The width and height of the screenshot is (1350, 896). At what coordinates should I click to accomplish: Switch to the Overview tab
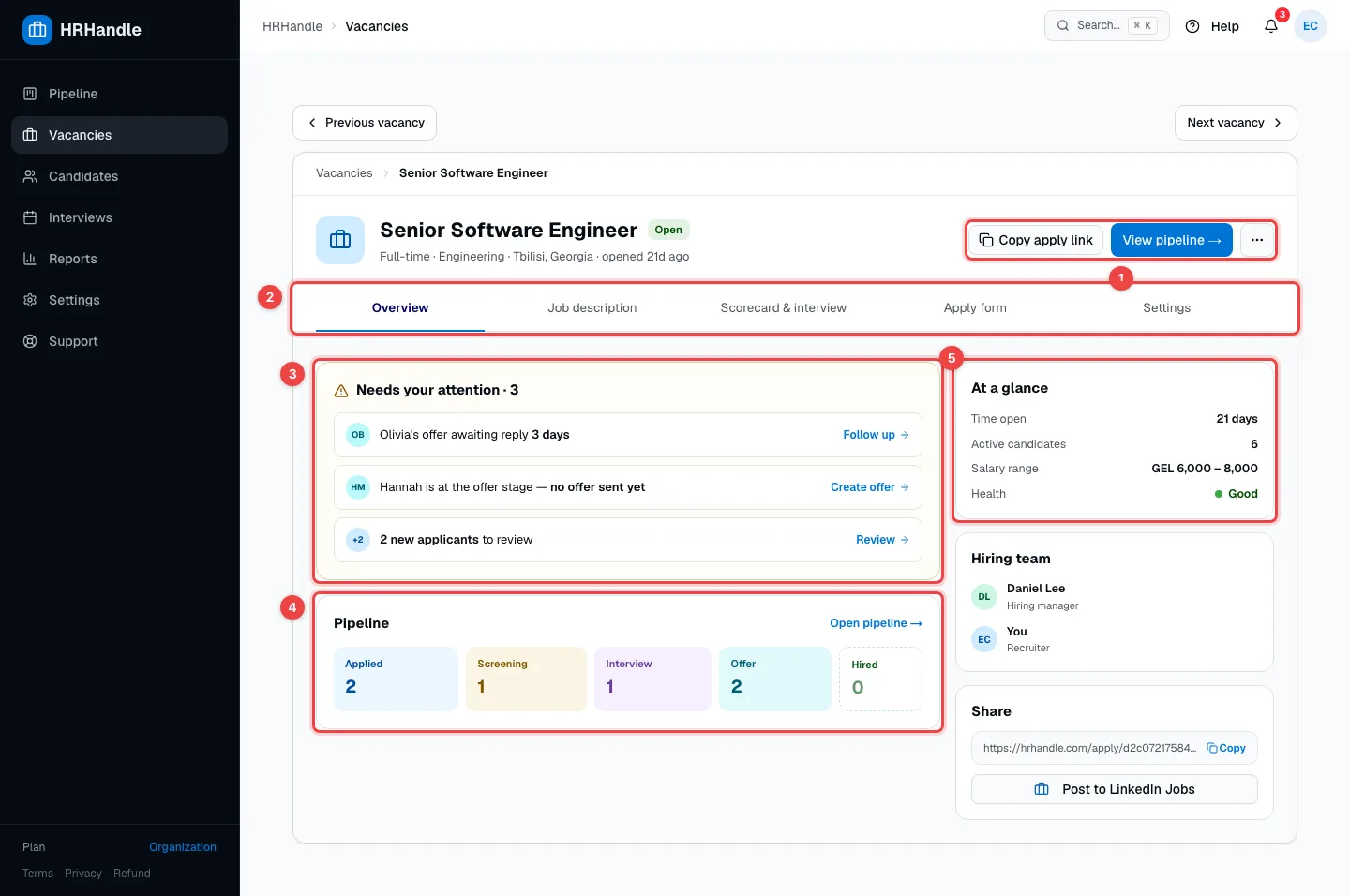[x=400, y=307]
